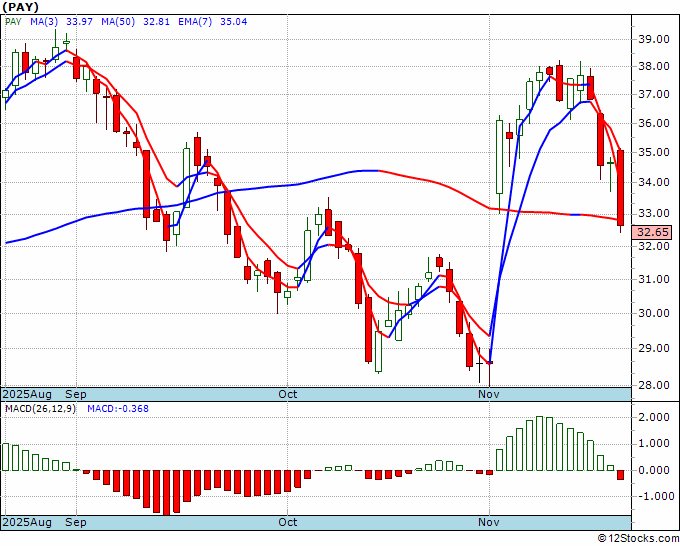Click the 36.00 price axis label
Screen dimensions: 680x546
click(654, 123)
